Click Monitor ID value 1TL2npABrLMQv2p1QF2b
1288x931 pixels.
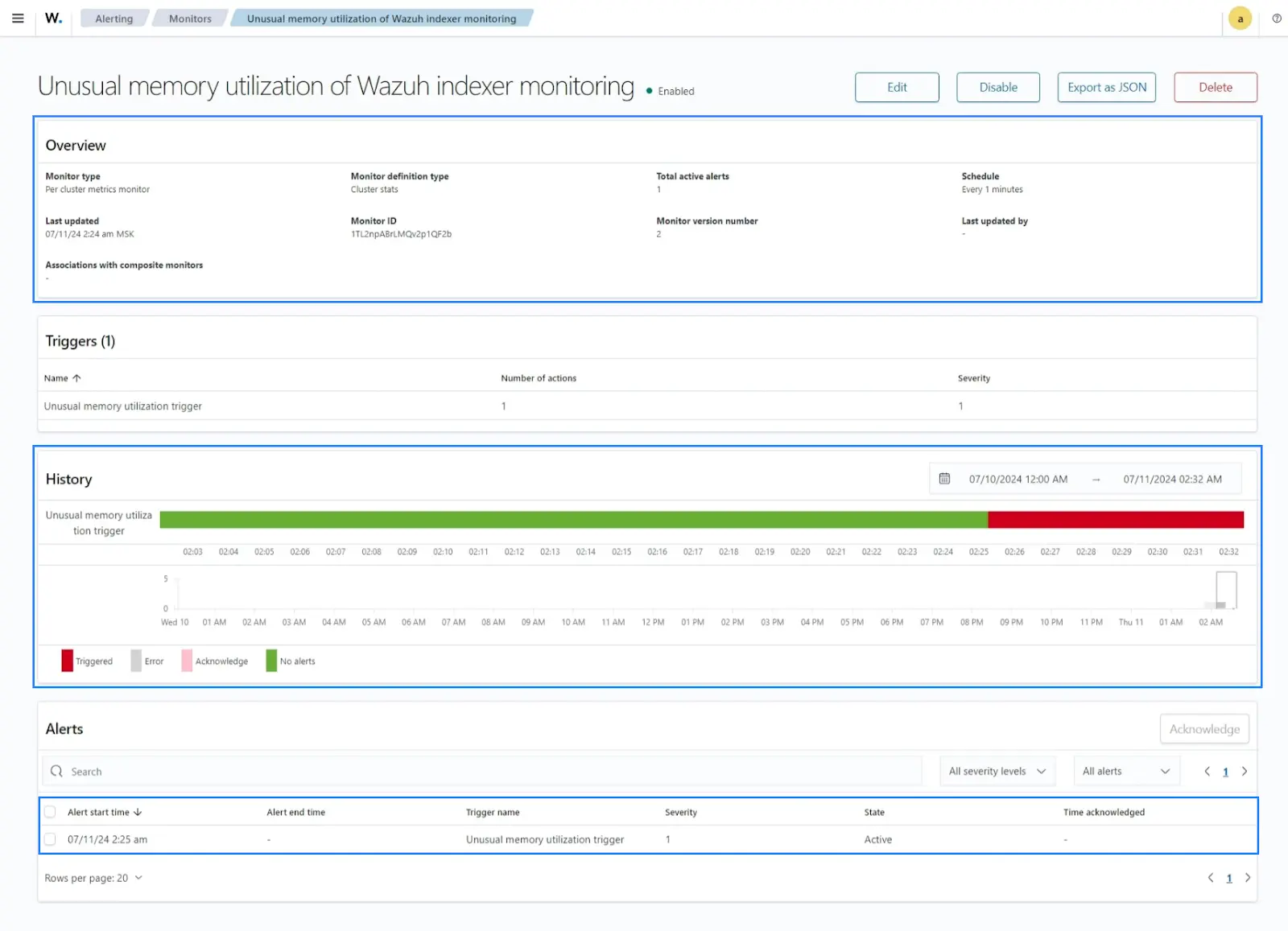(401, 234)
